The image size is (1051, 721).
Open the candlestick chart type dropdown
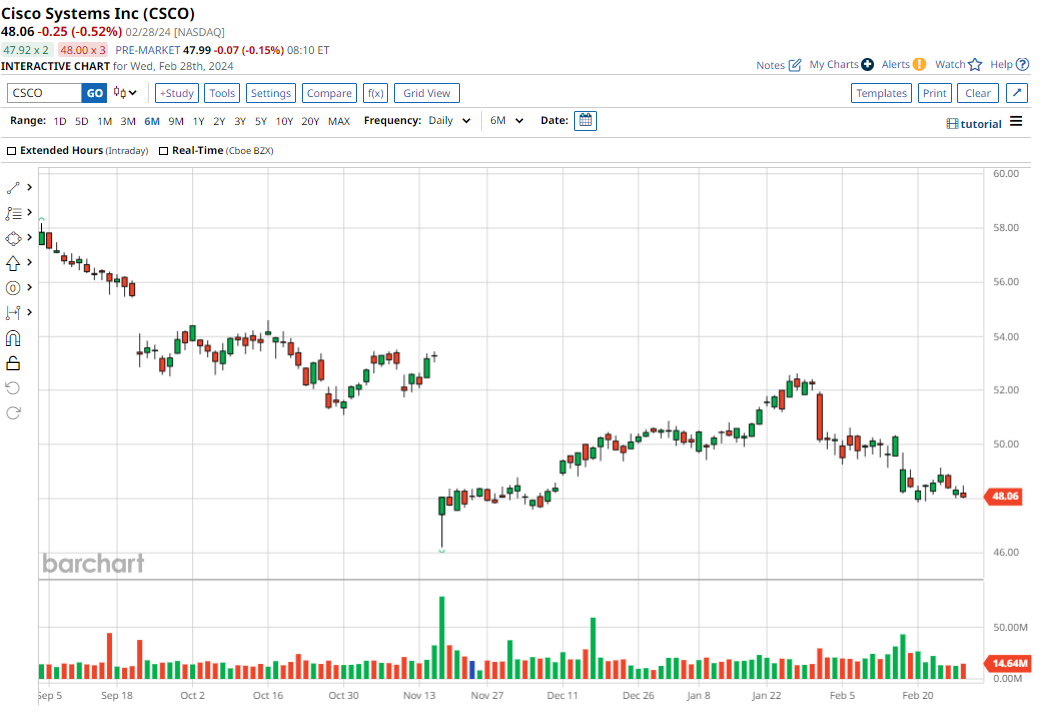tap(125, 93)
